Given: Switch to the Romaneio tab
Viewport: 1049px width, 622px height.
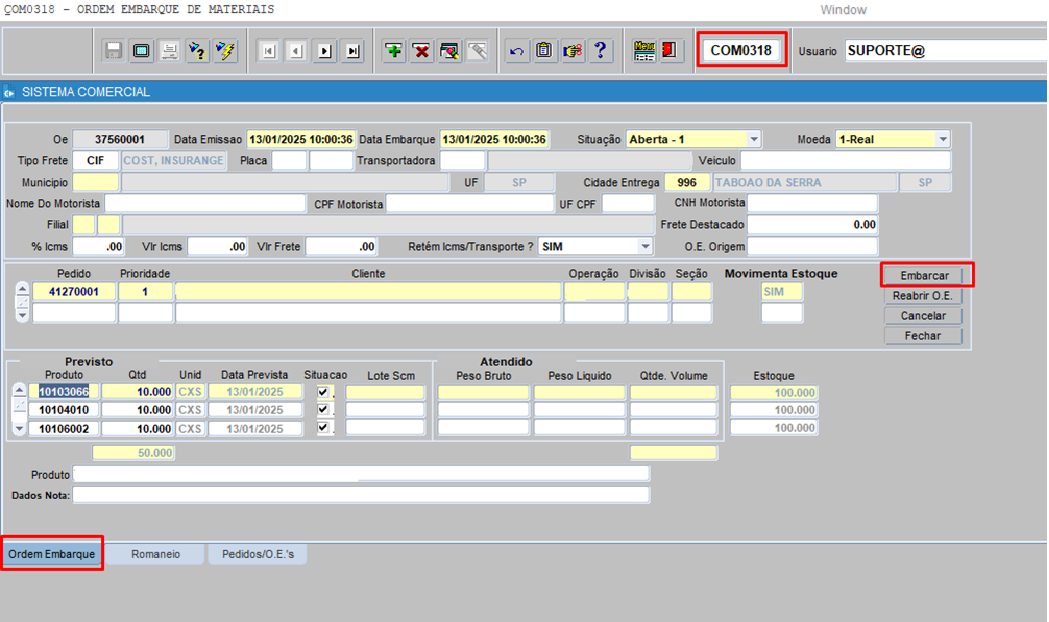Looking at the screenshot, I should click(x=155, y=554).
